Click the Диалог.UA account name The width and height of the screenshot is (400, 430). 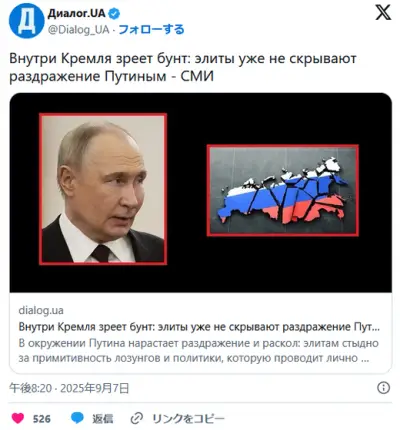coord(77,14)
